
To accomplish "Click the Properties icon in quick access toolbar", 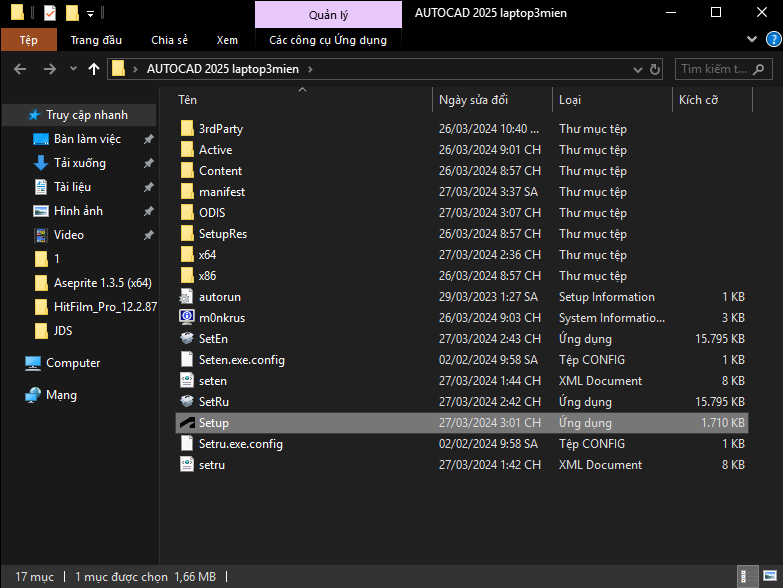I will tap(50, 13).
